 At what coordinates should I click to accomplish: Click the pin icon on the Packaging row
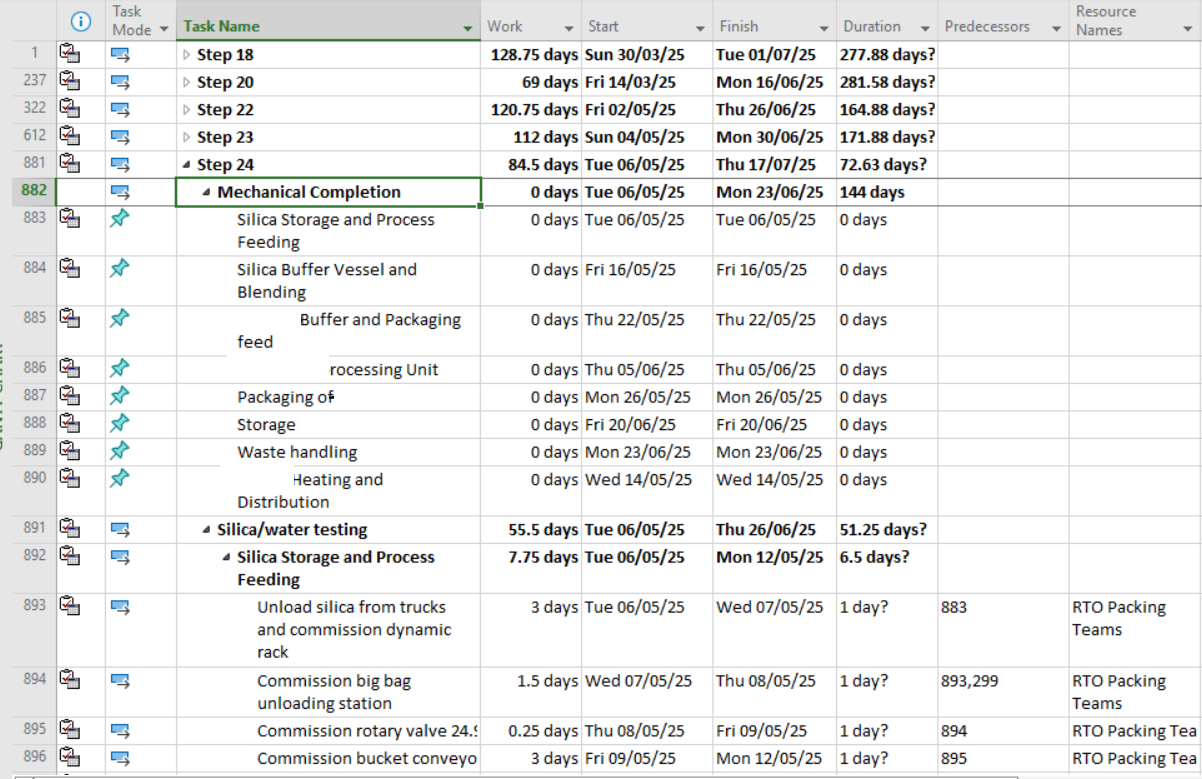pyautogui.click(x=119, y=396)
